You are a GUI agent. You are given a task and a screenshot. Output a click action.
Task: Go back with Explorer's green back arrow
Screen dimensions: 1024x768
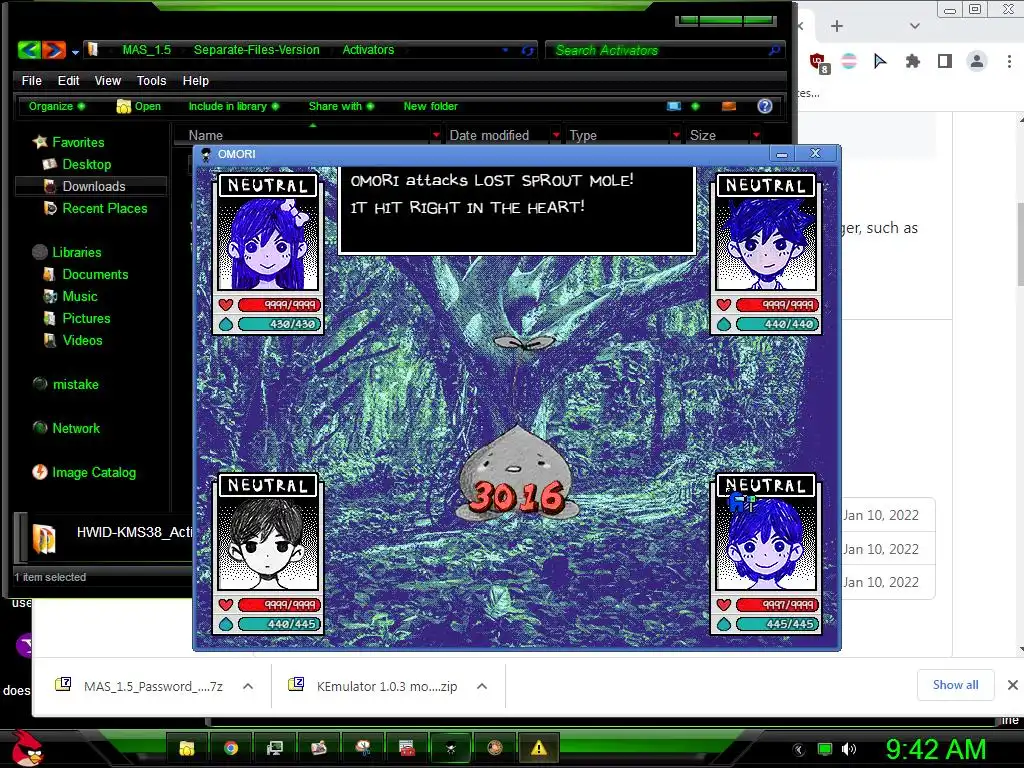coord(29,50)
